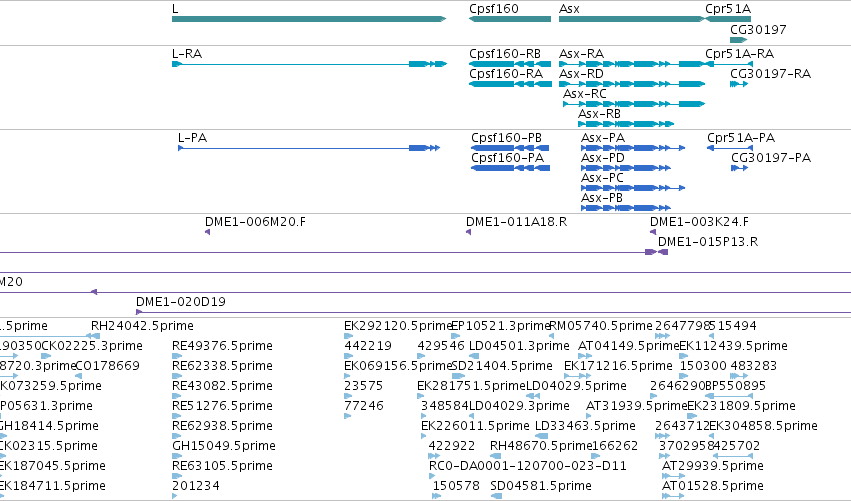The height and width of the screenshot is (501, 851).
Task: Select the RC0-DA0001-120700-023-D11 label
Action: 528,467
